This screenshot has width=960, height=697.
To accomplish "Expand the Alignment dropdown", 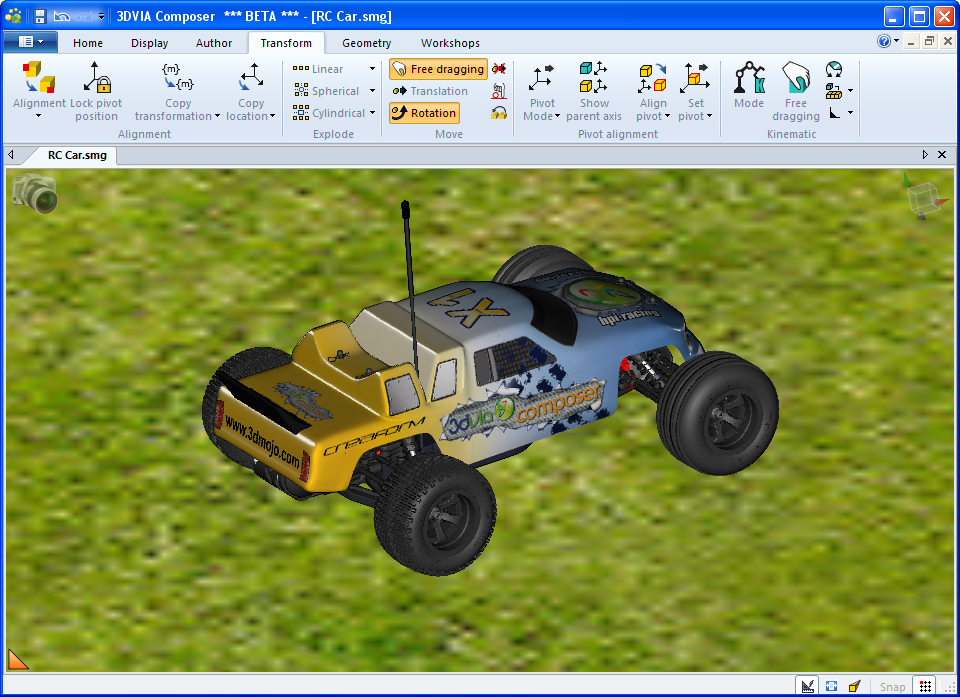I will [x=39, y=115].
